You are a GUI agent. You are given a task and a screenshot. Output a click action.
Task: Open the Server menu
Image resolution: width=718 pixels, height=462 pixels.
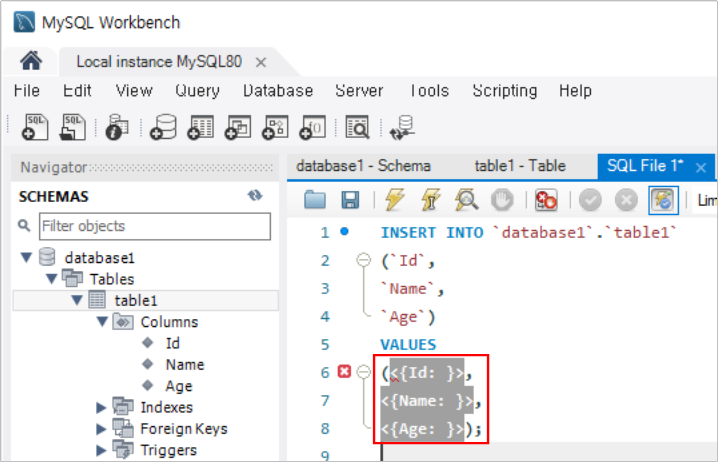pyautogui.click(x=359, y=91)
